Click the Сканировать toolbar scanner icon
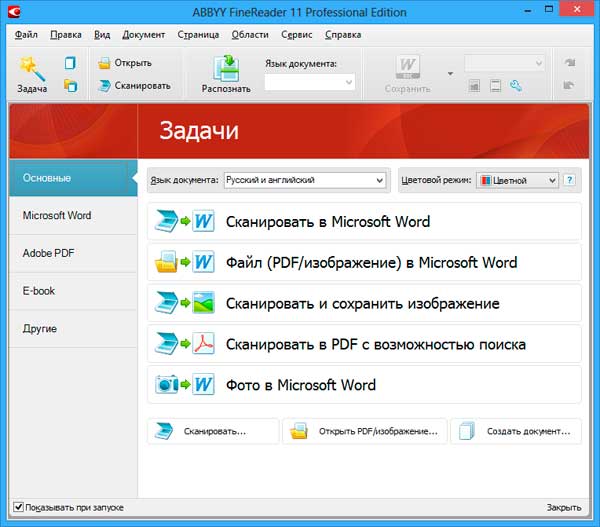Image resolution: width=600 pixels, height=527 pixels. pyautogui.click(x=105, y=86)
